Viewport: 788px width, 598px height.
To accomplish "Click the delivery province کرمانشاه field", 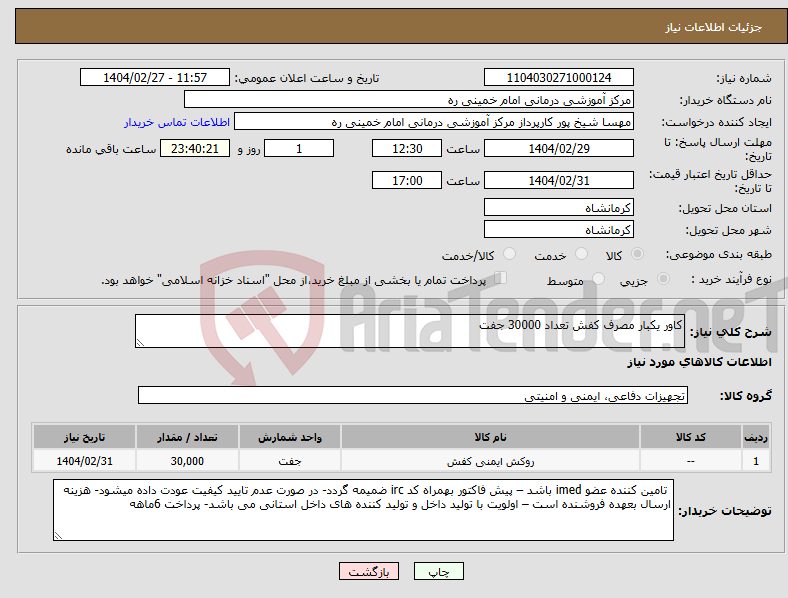I will tap(559, 208).
